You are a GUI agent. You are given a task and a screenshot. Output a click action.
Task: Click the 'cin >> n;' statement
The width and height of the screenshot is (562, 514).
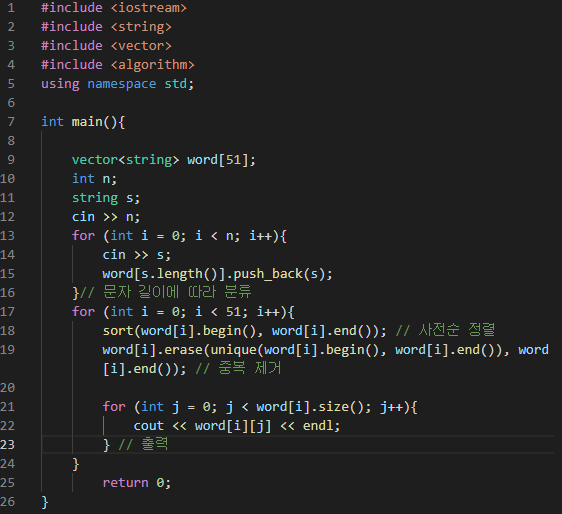coord(106,217)
